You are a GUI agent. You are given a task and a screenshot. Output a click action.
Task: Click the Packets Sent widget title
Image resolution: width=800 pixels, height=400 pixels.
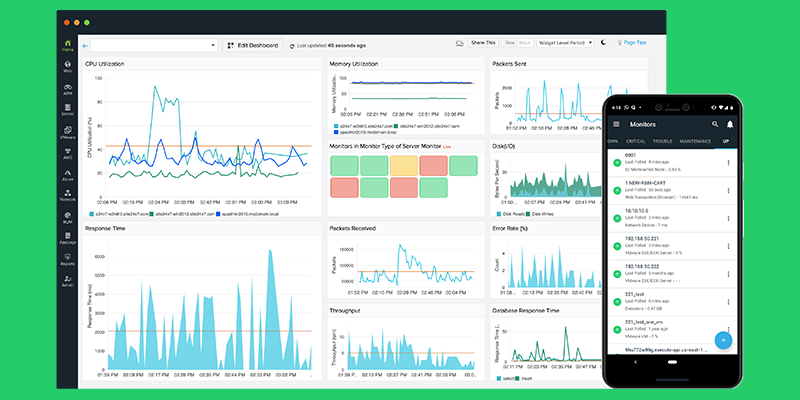pos(509,64)
